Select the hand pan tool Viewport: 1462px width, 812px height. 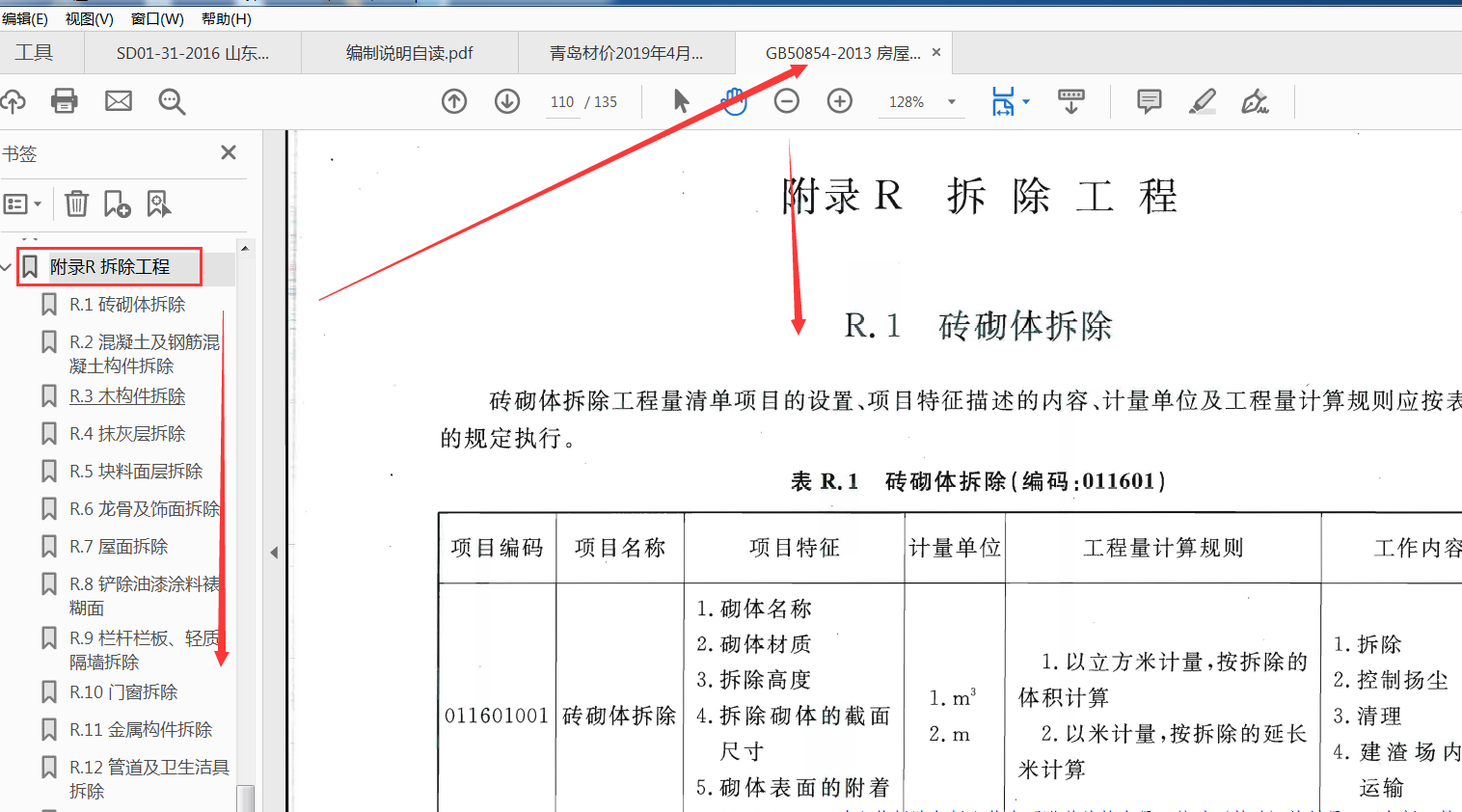click(735, 101)
